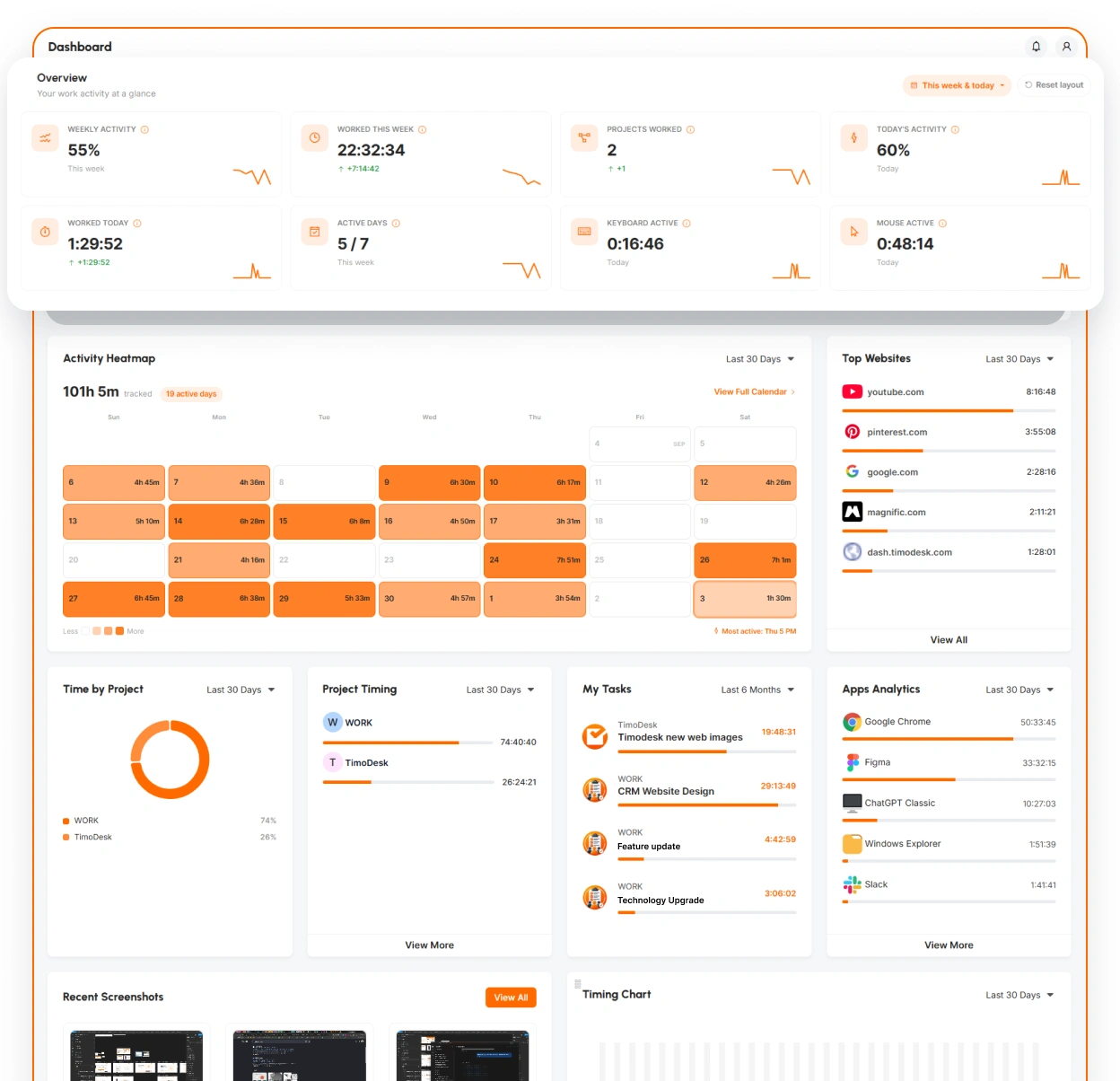Click the Keyboard Active info icon
This screenshot has height=1081, width=1120.
687,223
